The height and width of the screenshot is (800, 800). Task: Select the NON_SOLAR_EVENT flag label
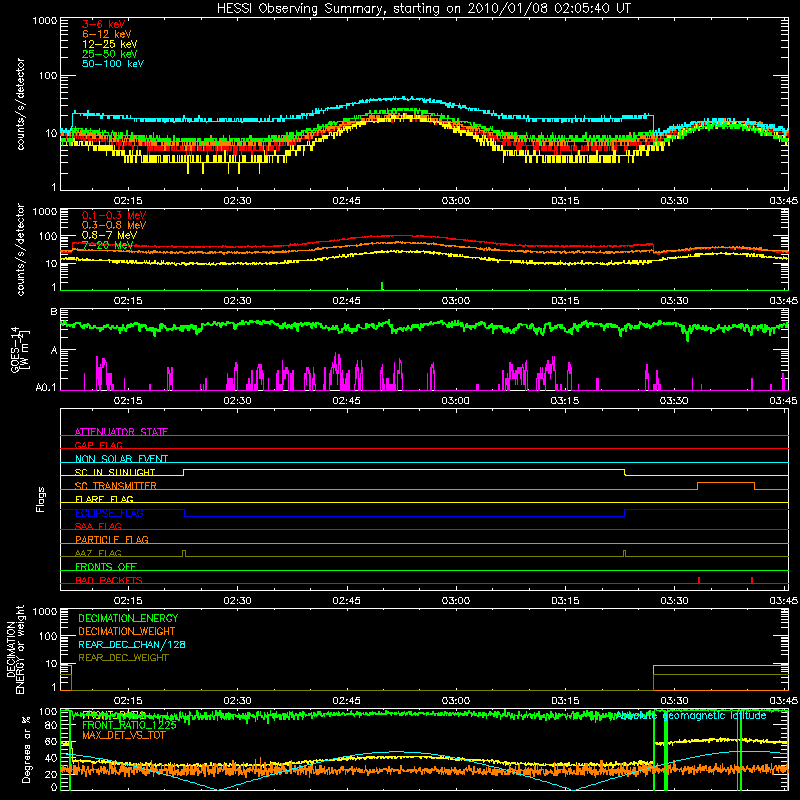(x=121, y=459)
